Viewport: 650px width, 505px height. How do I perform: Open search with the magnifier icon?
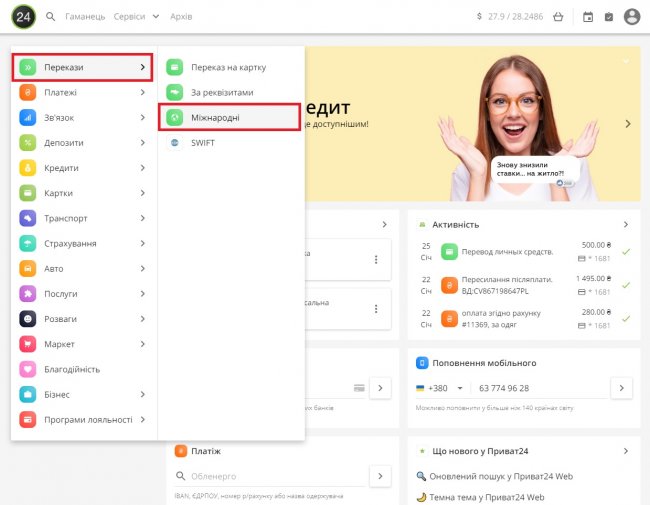tap(50, 17)
